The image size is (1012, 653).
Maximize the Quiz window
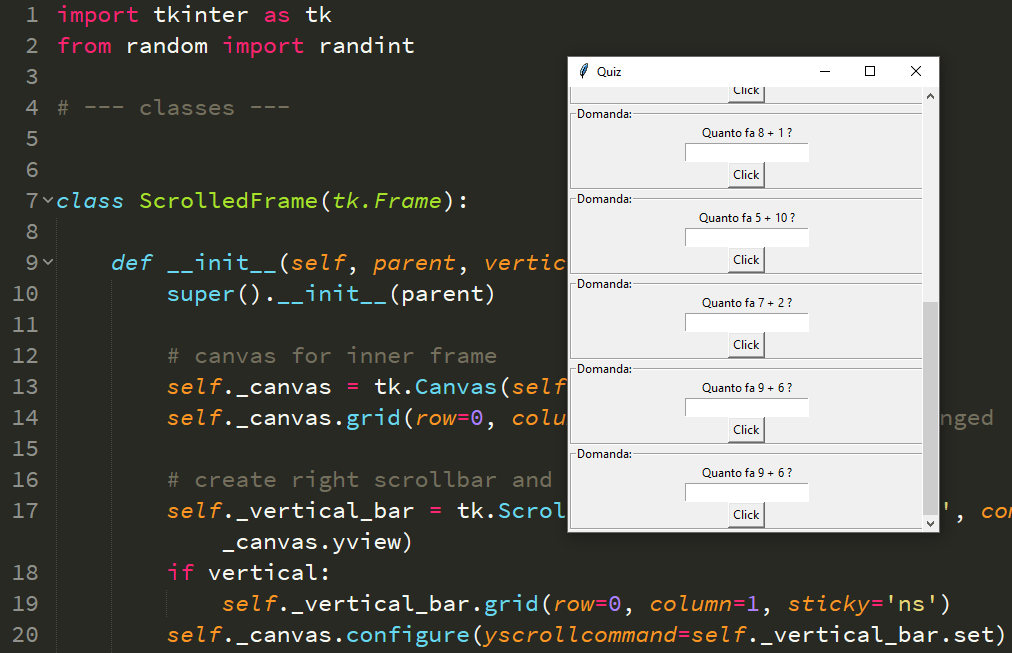coord(869,71)
